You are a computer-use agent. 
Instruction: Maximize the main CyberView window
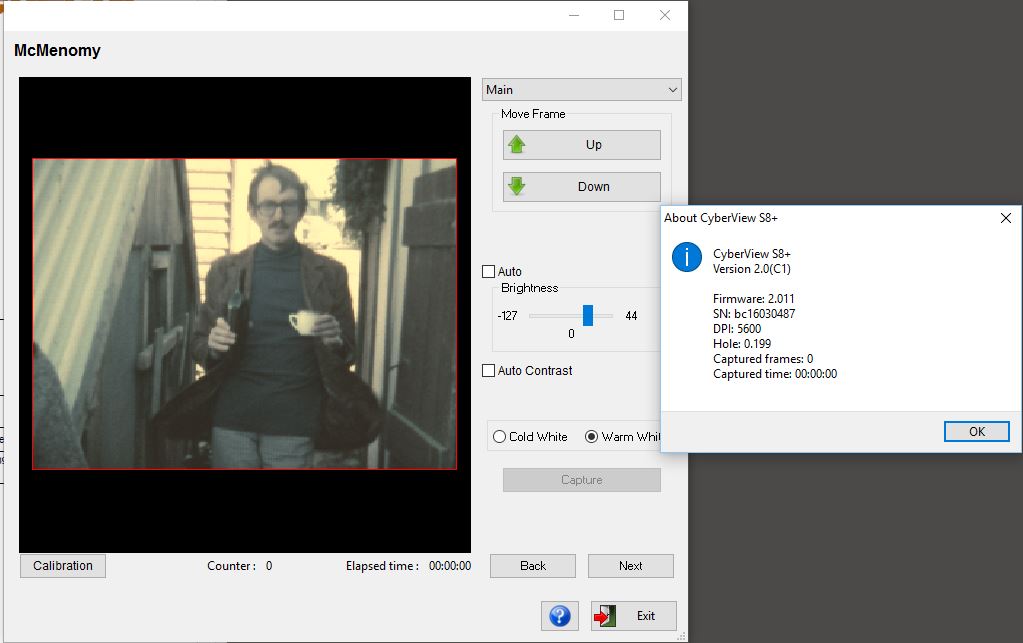619,15
